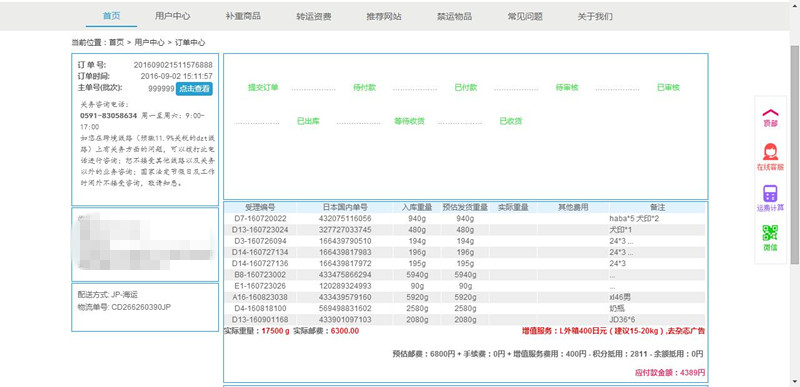Open the 转运资费 menu item

(314, 16)
